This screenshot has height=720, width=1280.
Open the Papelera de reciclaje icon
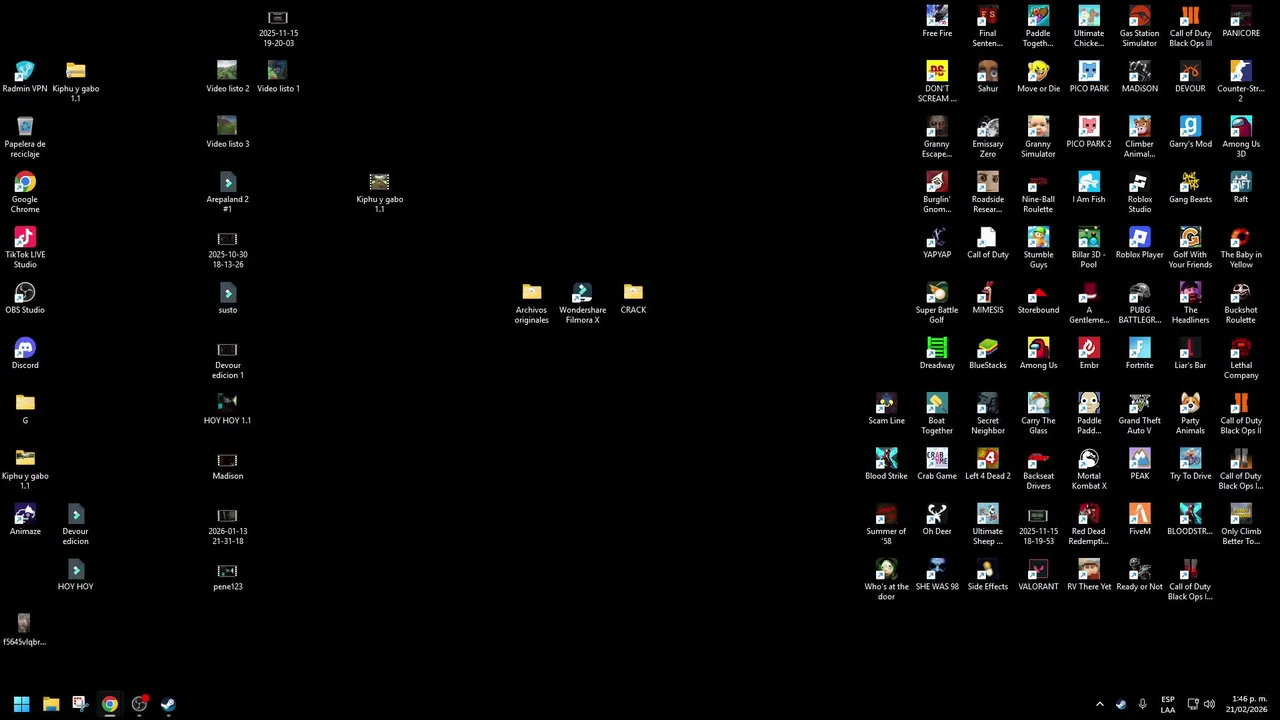[x=25, y=137]
